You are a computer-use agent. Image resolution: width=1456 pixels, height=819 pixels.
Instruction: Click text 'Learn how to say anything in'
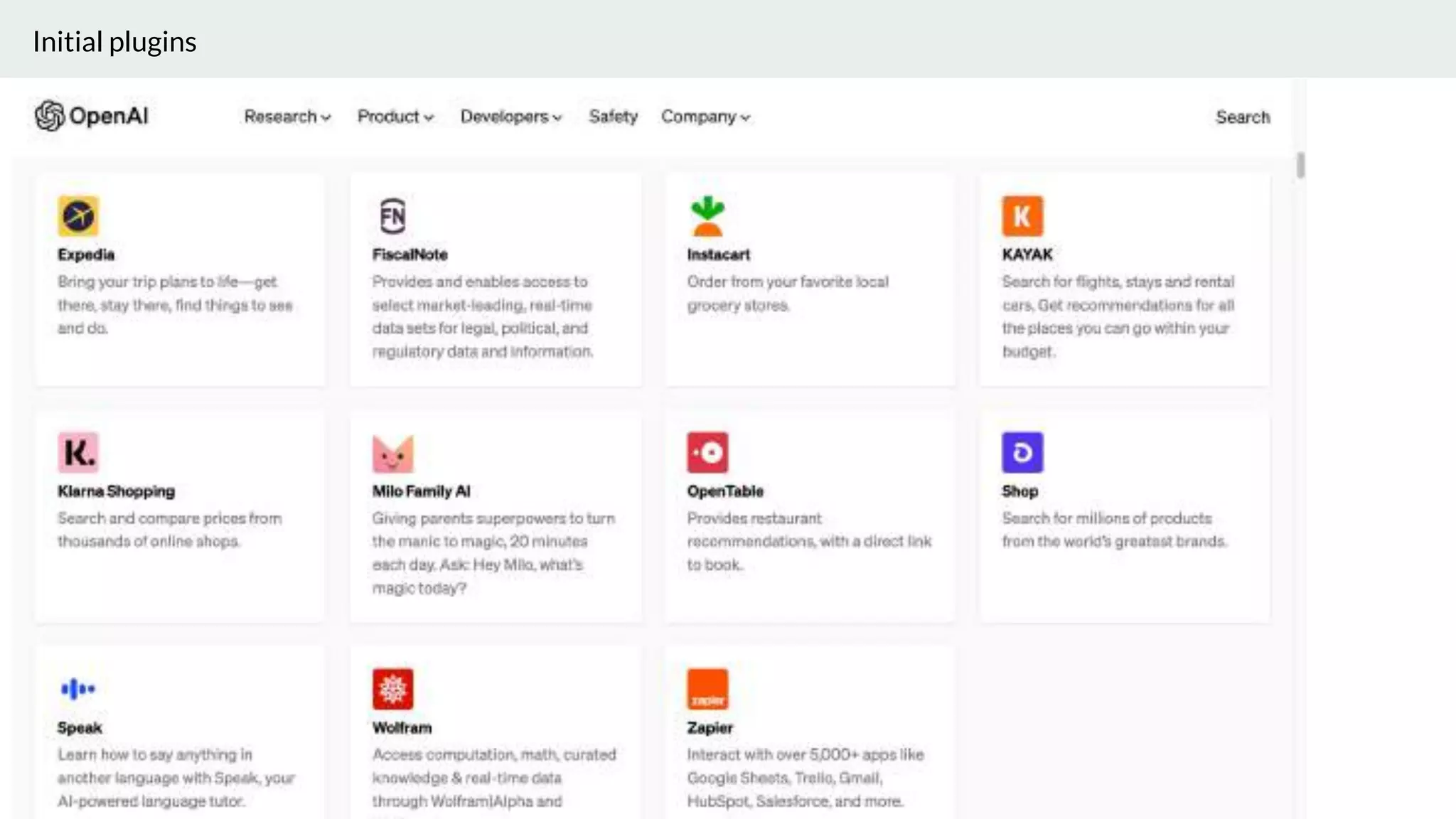point(155,754)
